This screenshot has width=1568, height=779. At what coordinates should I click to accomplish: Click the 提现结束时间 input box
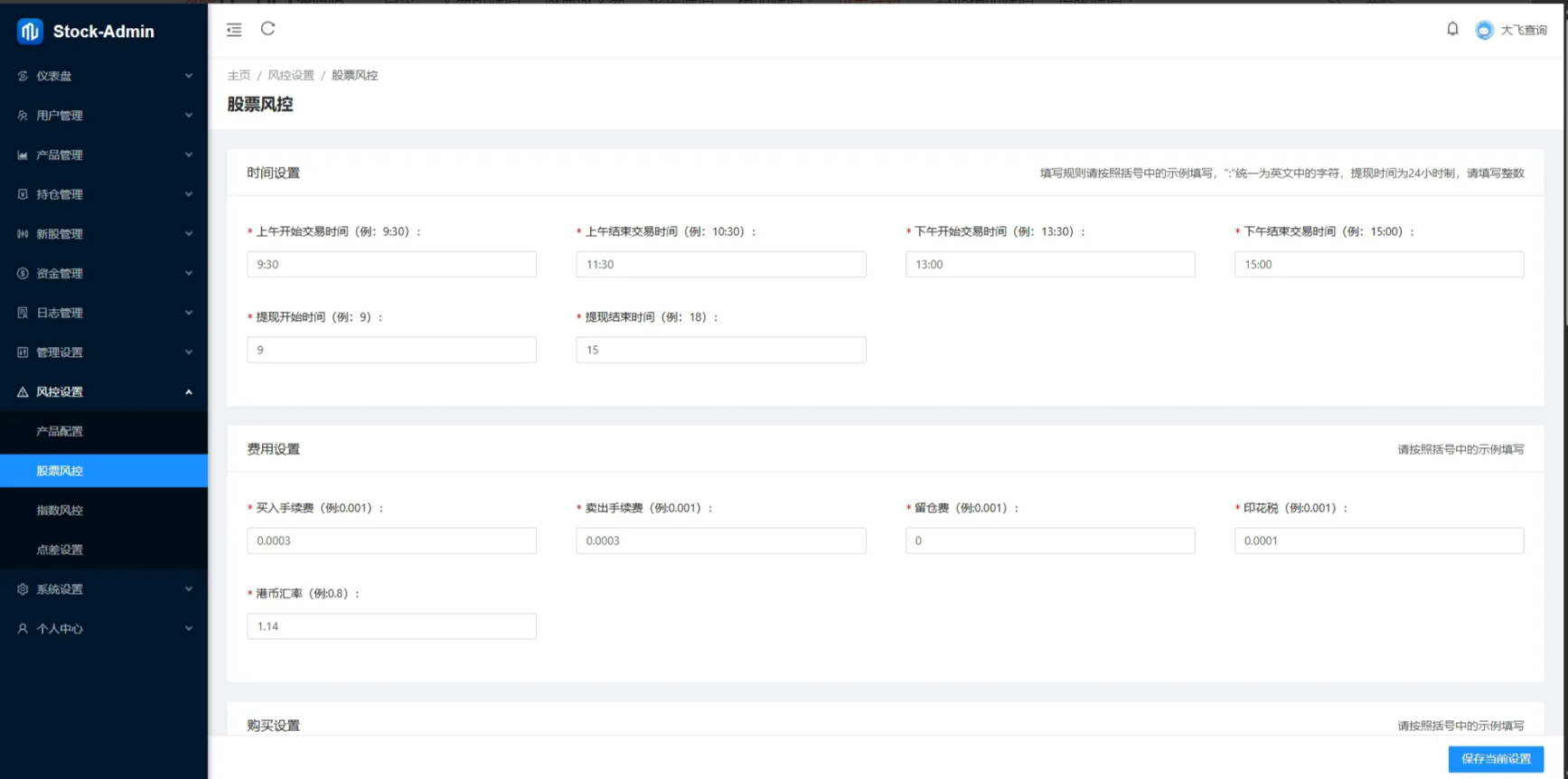pyautogui.click(x=720, y=350)
